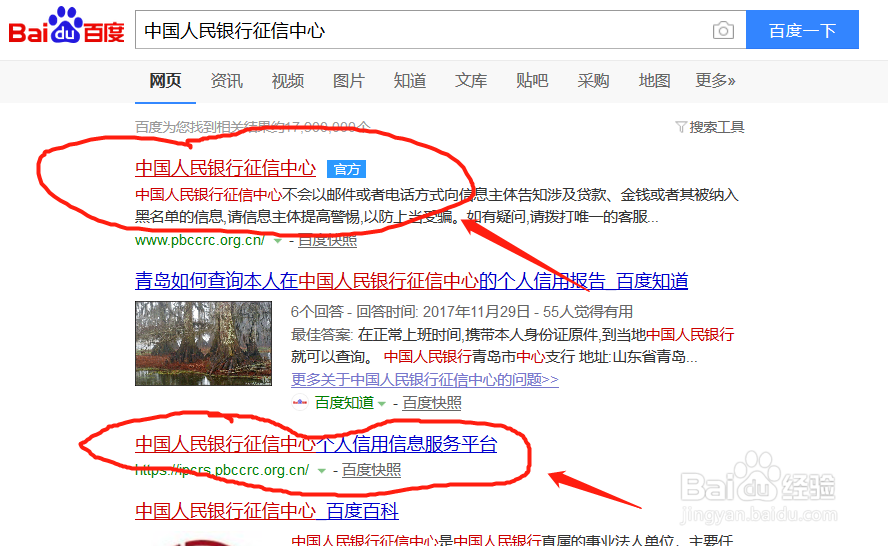Screen dimensions: 888x546
Task: Go to the 文库 tab
Action: click(x=471, y=81)
